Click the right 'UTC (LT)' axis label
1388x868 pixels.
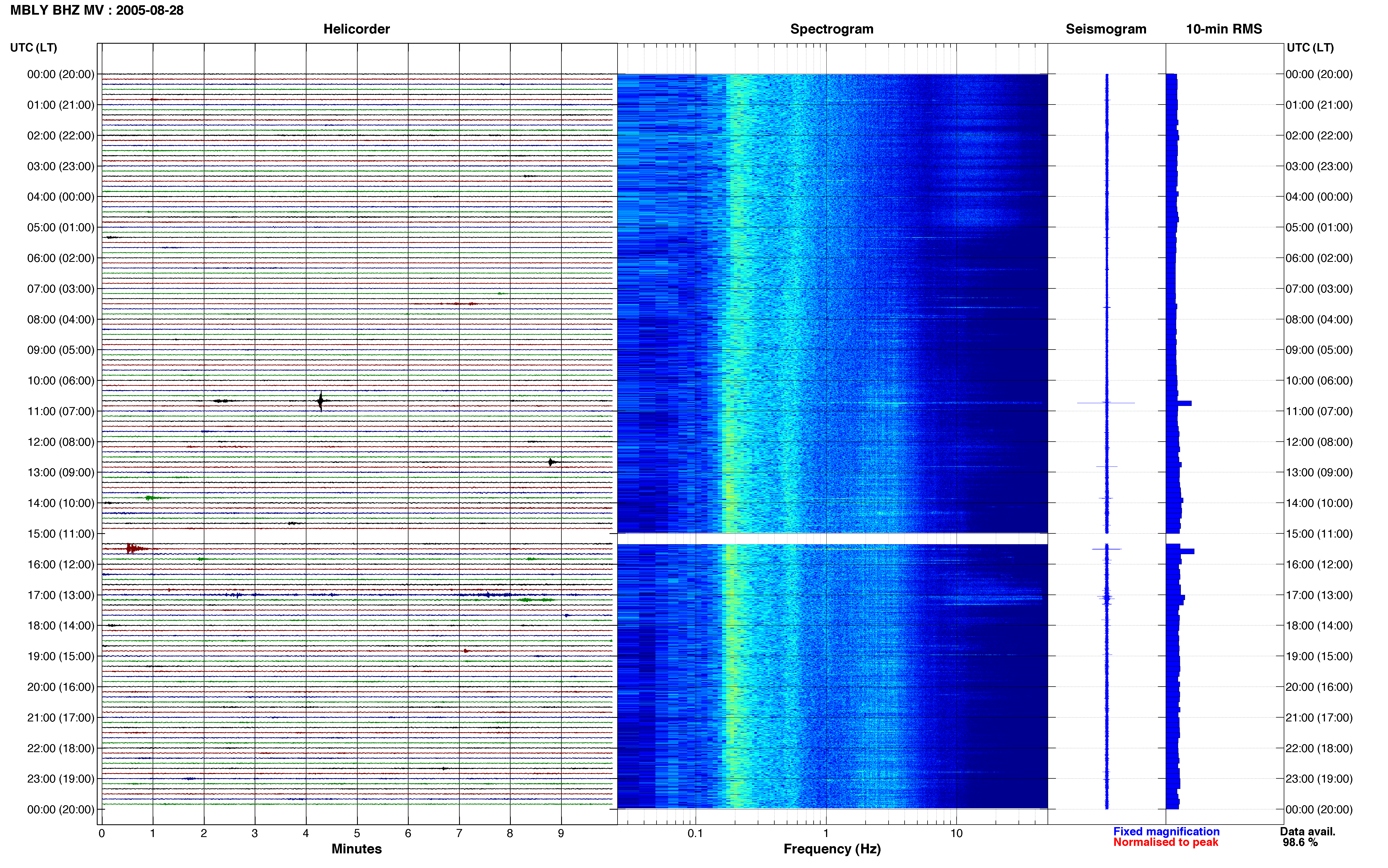(1311, 48)
